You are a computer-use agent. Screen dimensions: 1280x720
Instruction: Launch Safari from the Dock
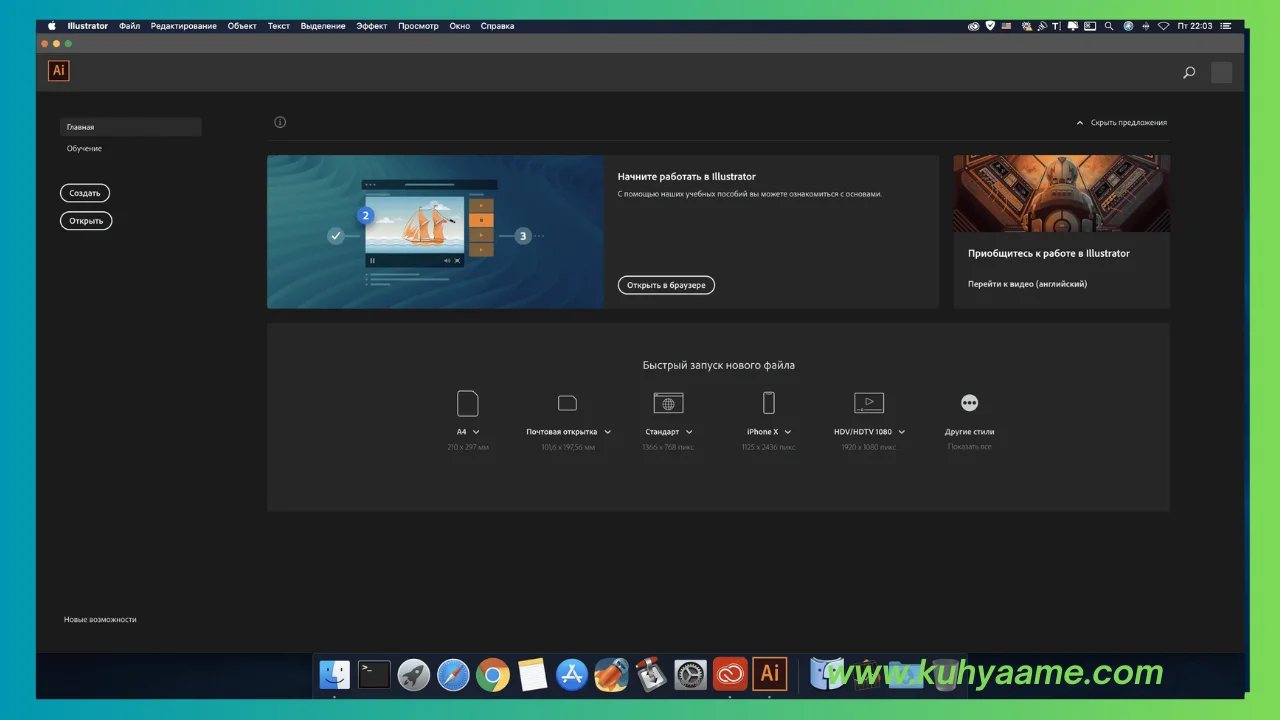pos(453,674)
